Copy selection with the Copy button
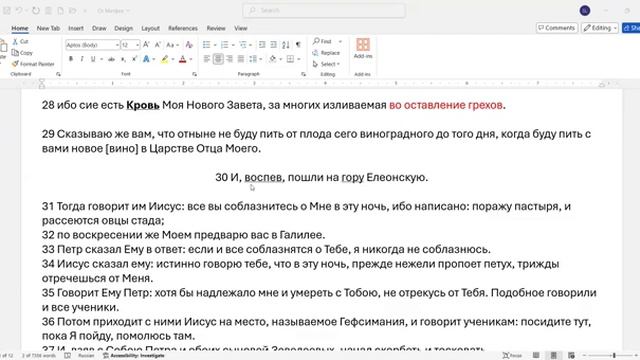Image resolution: width=640 pixels, height=360 pixels. tap(22, 53)
